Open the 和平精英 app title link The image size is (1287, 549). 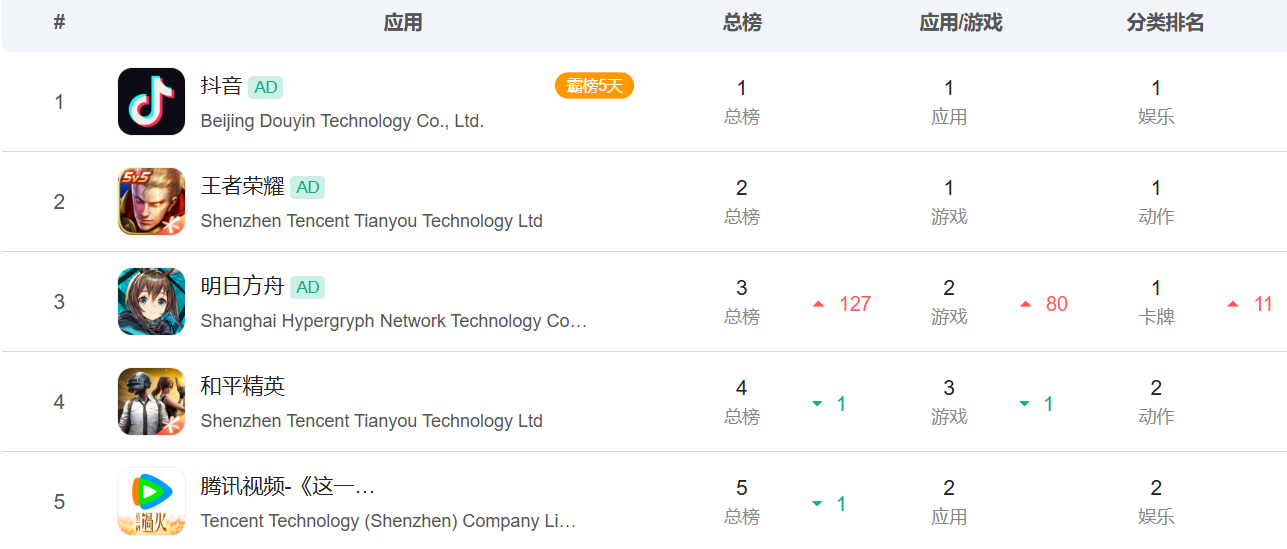[x=243, y=386]
